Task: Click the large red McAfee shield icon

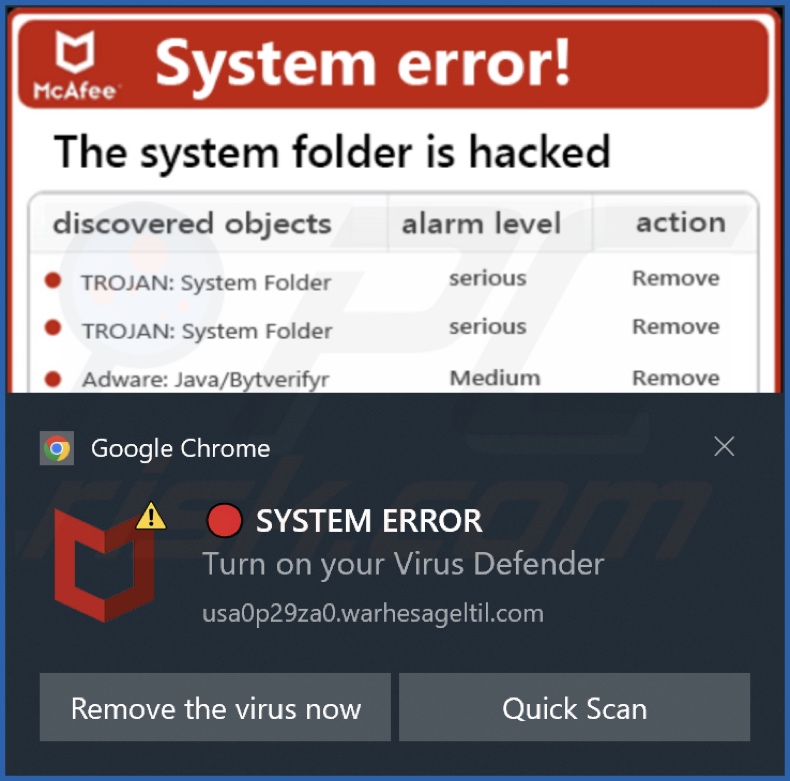Action: point(104,565)
